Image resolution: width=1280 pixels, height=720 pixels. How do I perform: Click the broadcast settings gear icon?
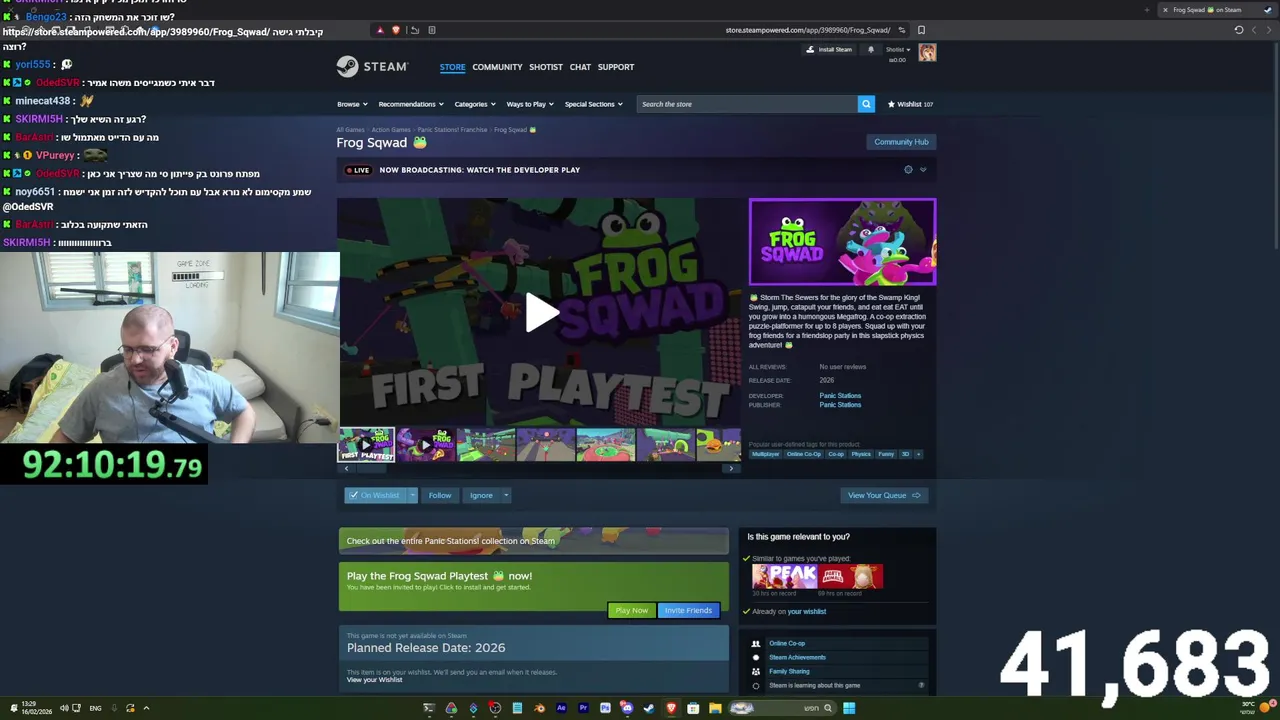[908, 170]
